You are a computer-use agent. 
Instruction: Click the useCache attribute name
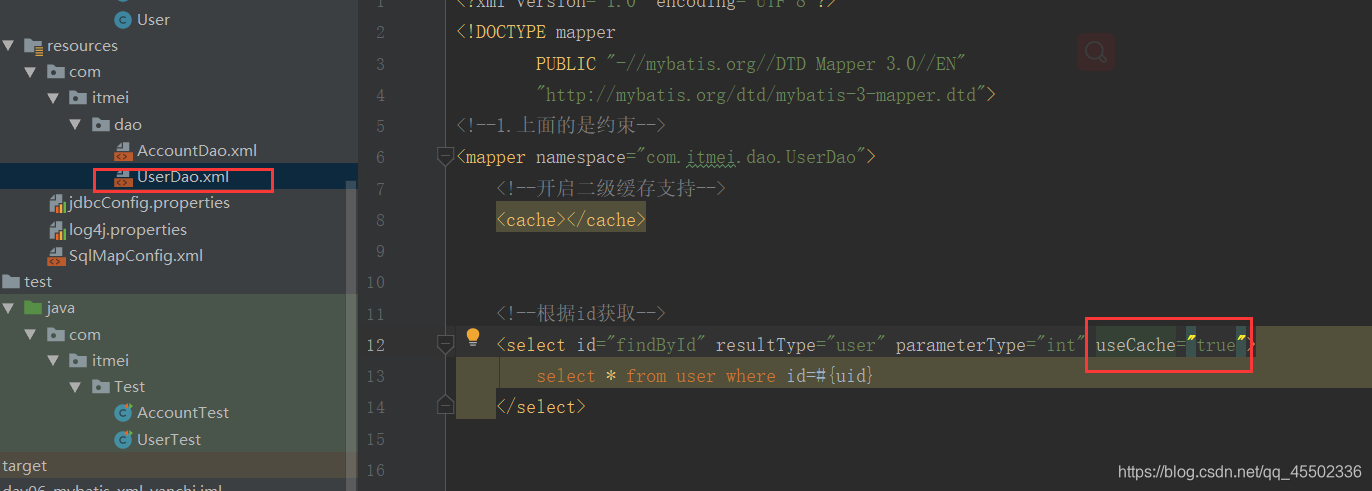[1135, 345]
